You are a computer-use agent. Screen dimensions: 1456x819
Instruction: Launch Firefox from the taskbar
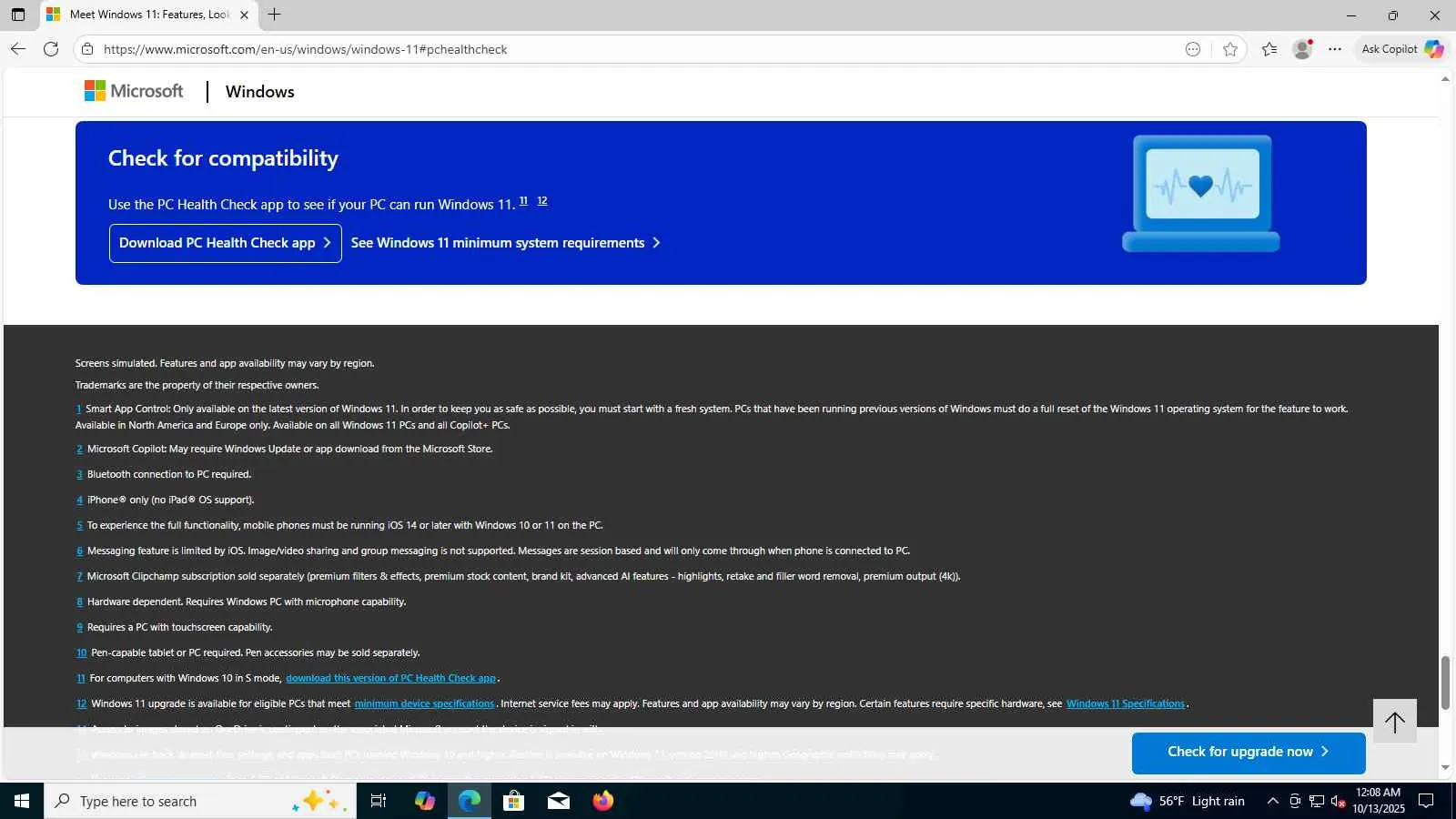tap(603, 801)
